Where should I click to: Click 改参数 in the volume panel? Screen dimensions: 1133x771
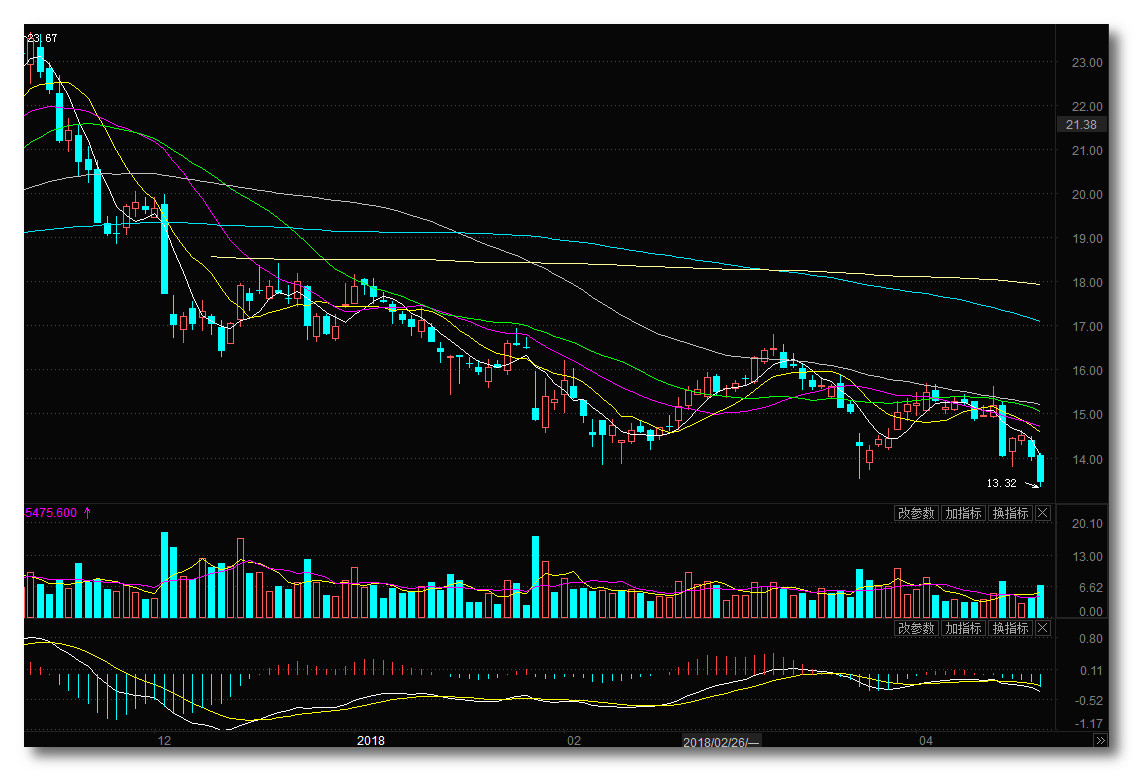point(916,513)
